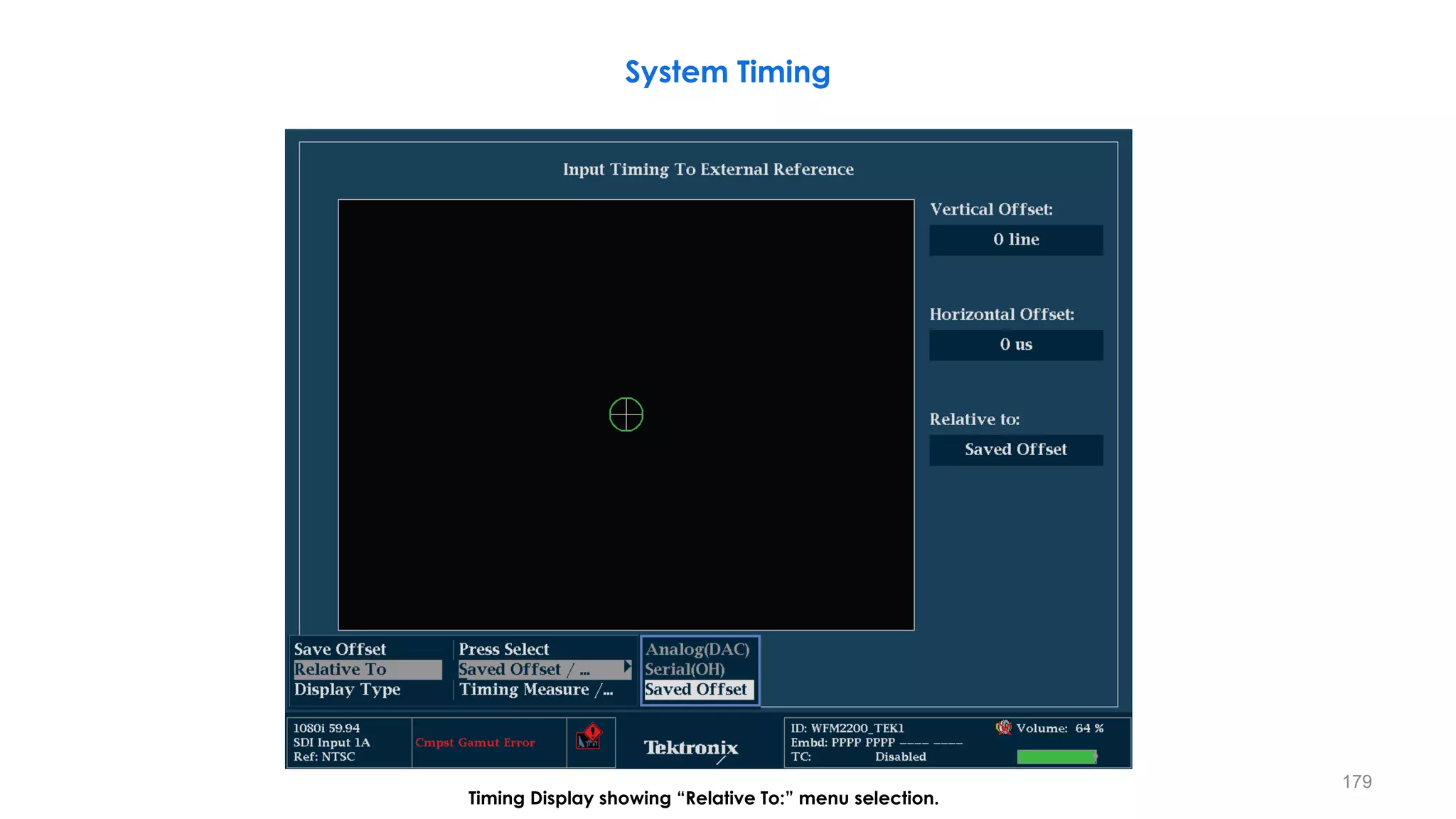
Task: Click the Press Select label
Action: [x=503, y=649]
